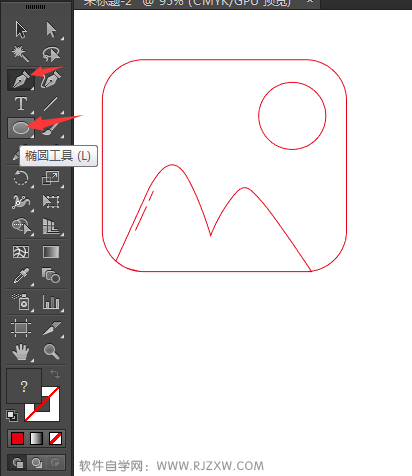
Task: Click the Fill box showing question mark
Action: 24,386
